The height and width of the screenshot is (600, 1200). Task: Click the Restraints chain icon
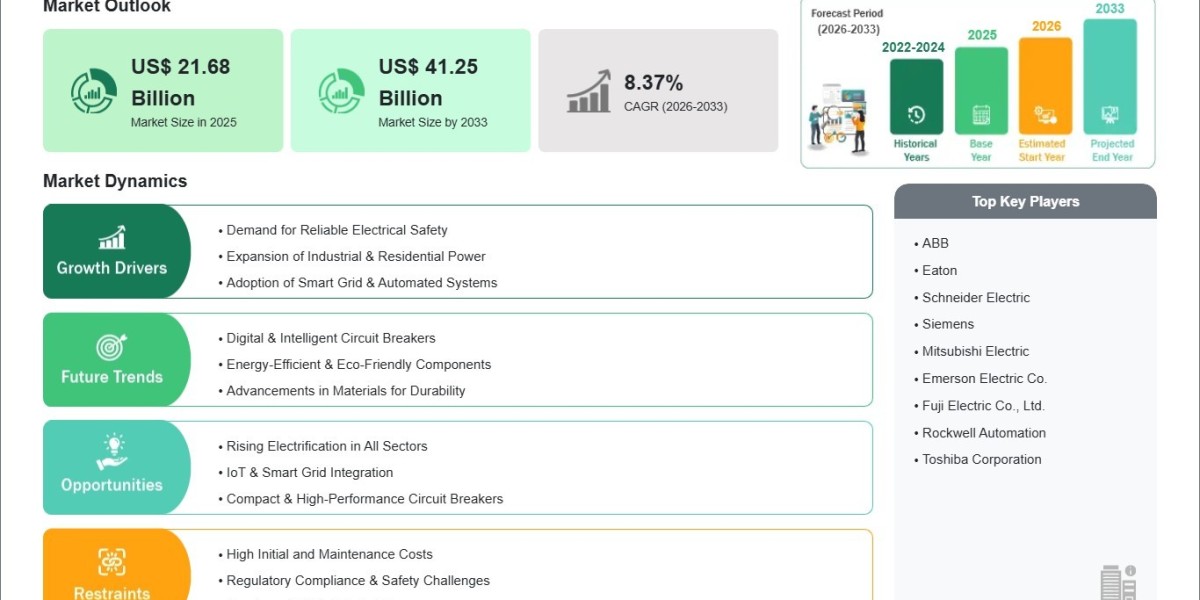tap(111, 561)
